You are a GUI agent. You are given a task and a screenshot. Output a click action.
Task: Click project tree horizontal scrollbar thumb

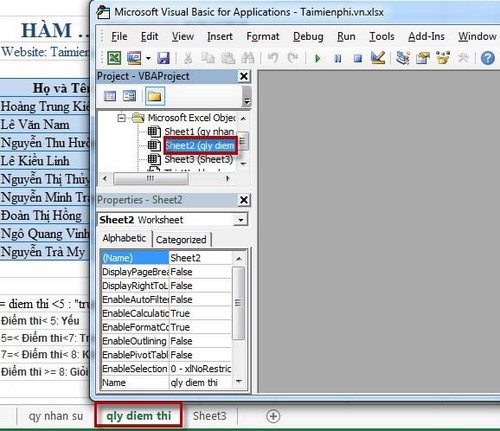pos(151,179)
